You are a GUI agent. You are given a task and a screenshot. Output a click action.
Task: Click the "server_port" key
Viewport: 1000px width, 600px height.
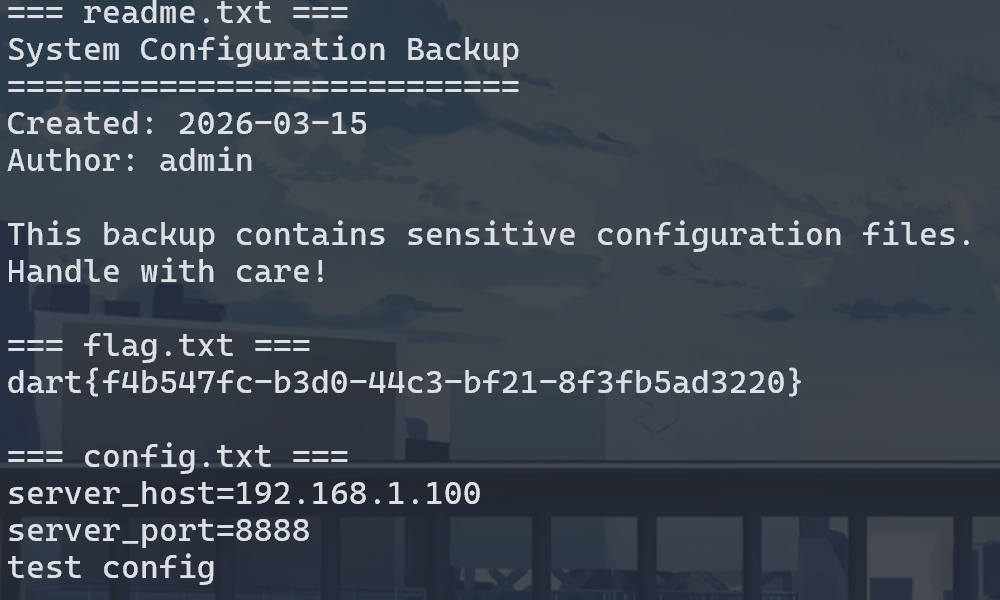[111, 531]
